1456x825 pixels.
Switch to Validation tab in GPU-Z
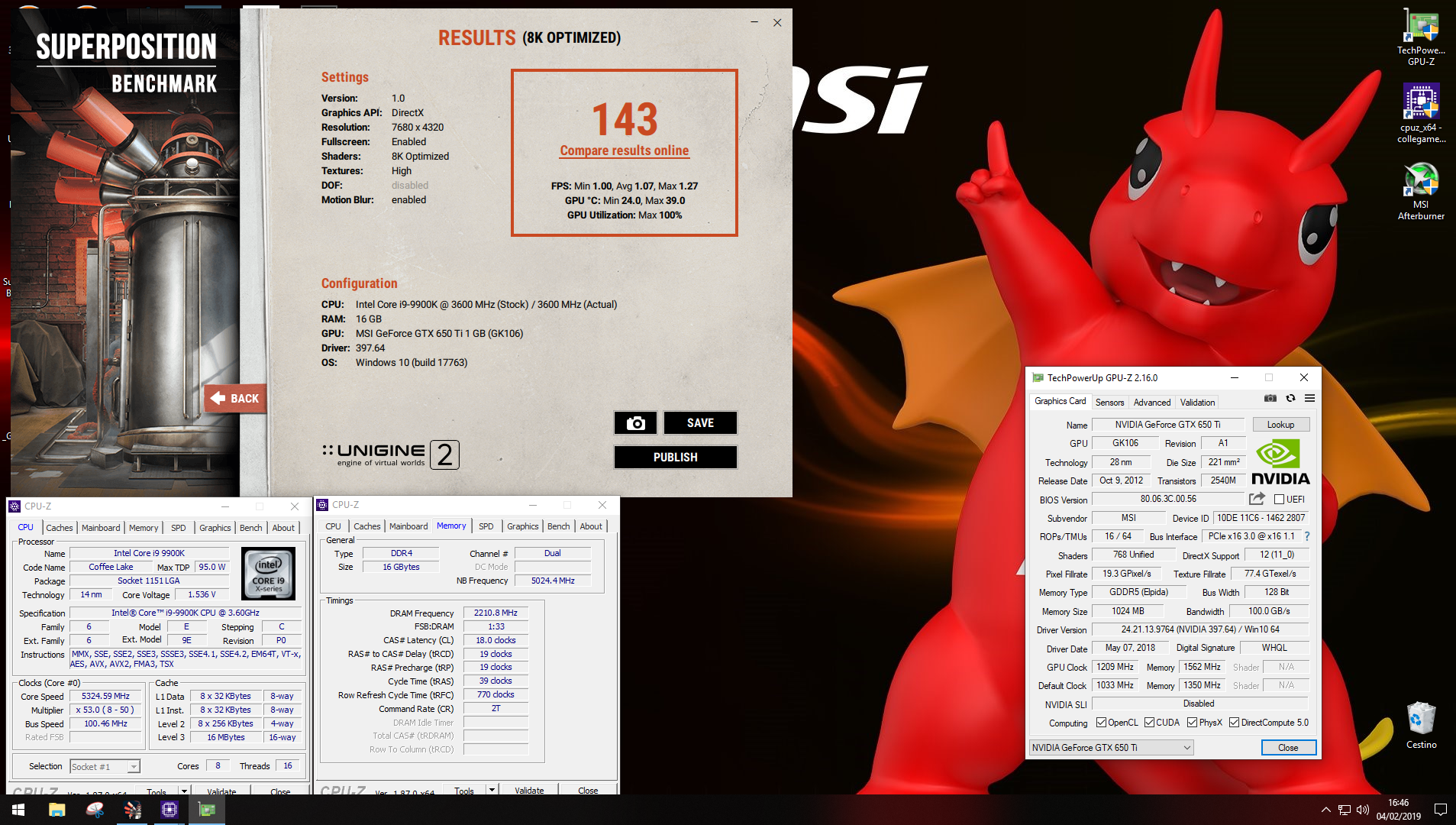[x=1197, y=403]
